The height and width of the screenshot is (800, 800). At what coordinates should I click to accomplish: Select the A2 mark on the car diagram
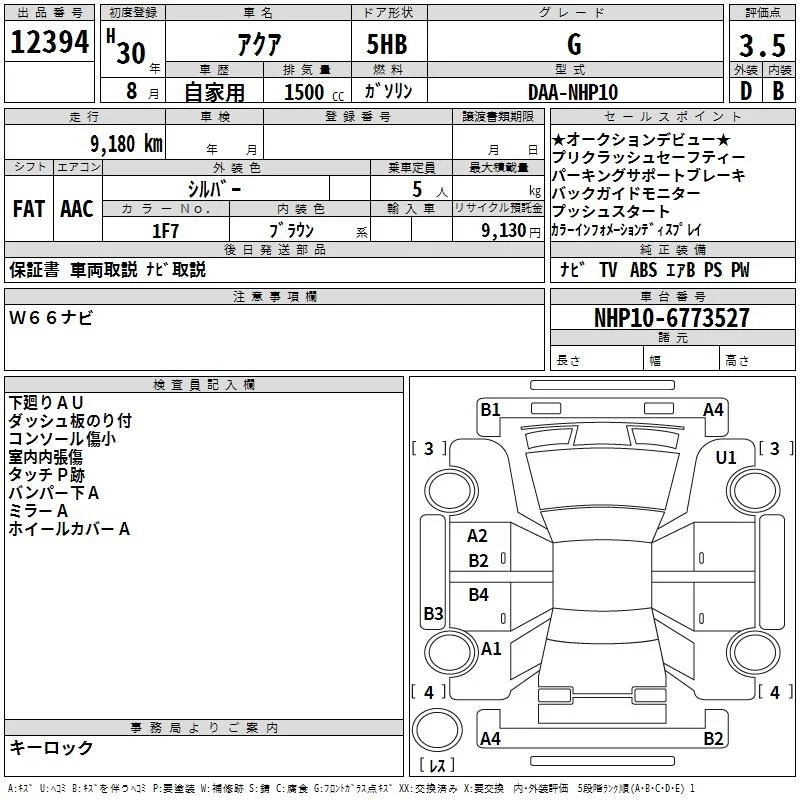477,536
